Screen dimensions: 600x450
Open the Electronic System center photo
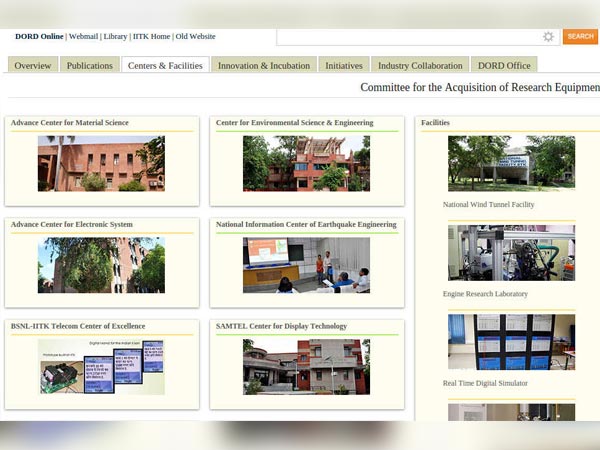(101, 265)
